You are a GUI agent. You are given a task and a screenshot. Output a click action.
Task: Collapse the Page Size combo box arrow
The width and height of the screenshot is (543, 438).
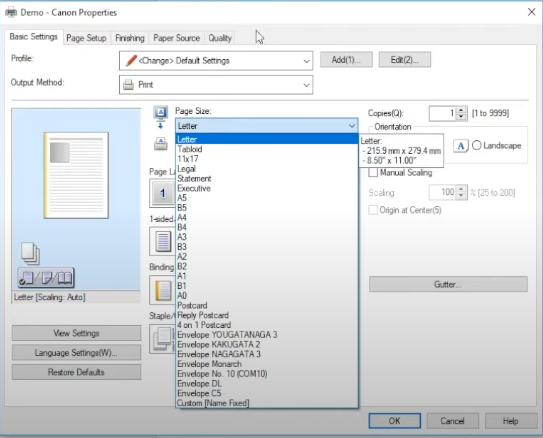pyautogui.click(x=351, y=126)
